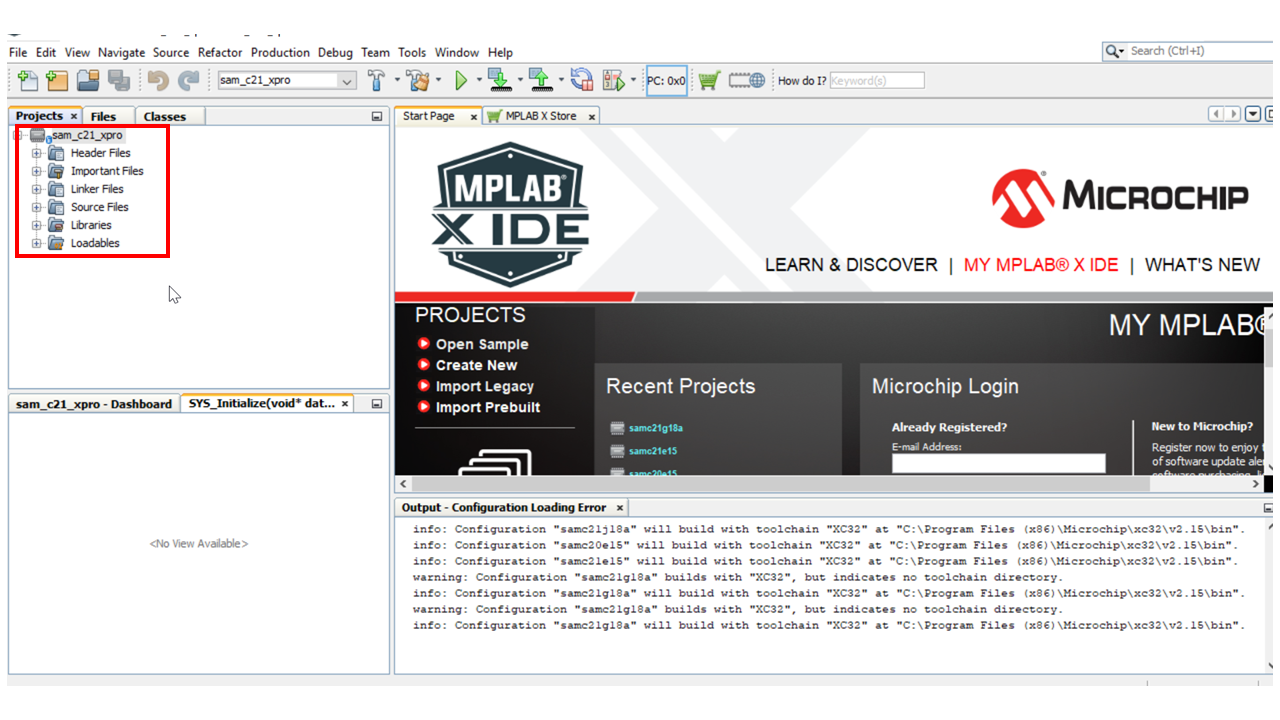Image resolution: width=1280 pixels, height=720 pixels.
Task: Click the Clean and Build icon
Action: coord(418,81)
